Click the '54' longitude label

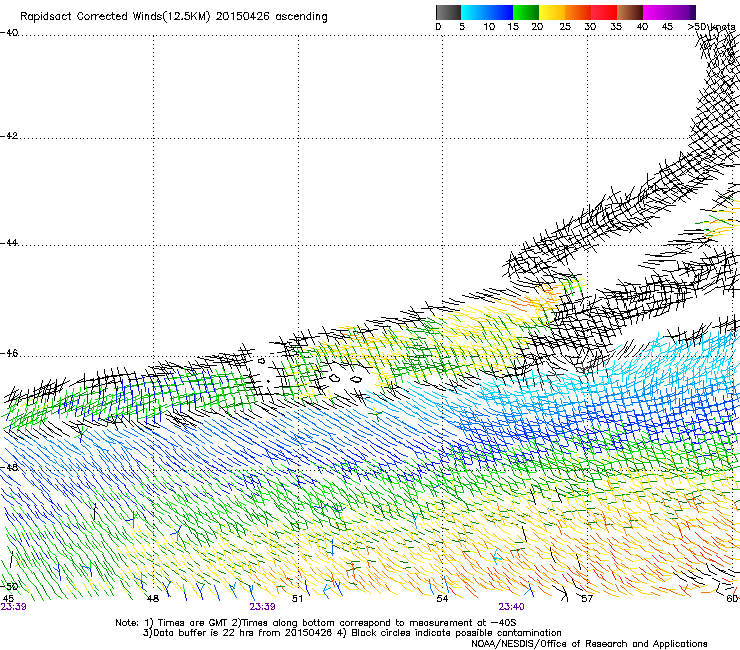[442, 599]
